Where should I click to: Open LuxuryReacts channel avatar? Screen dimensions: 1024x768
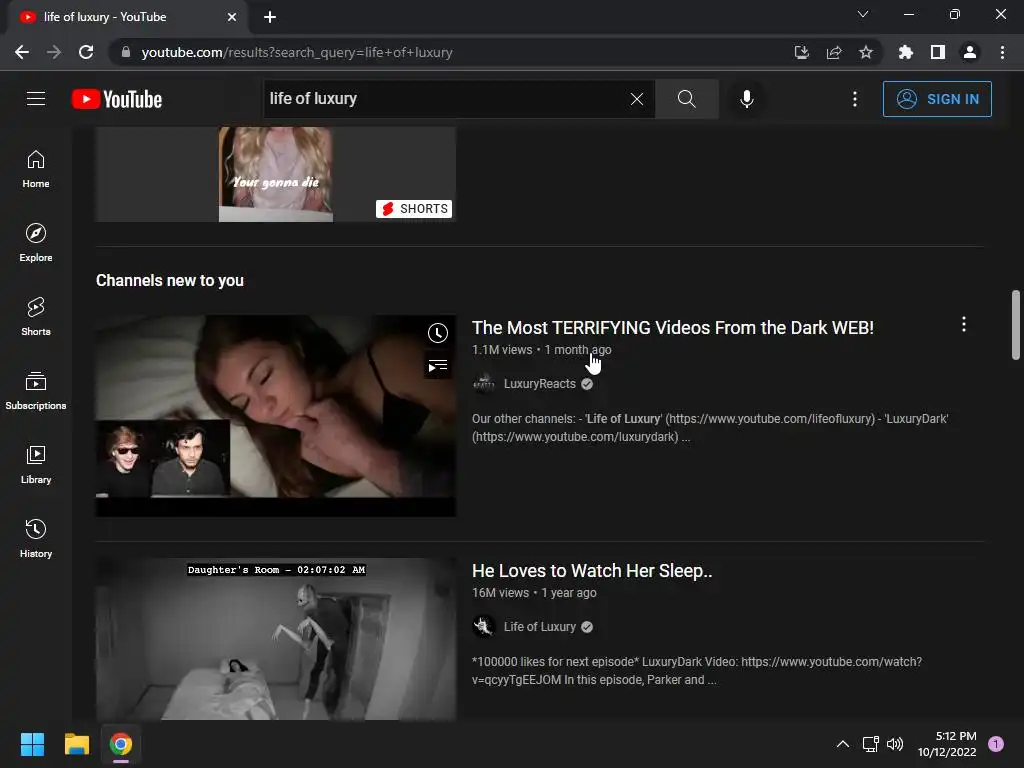(x=484, y=384)
